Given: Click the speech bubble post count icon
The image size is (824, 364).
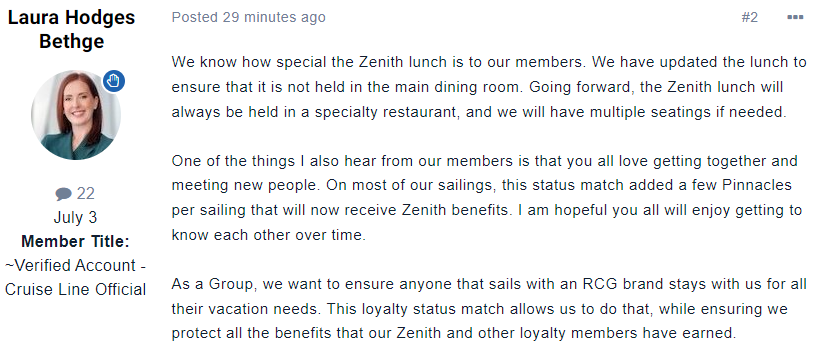Looking at the screenshot, I should (63, 194).
